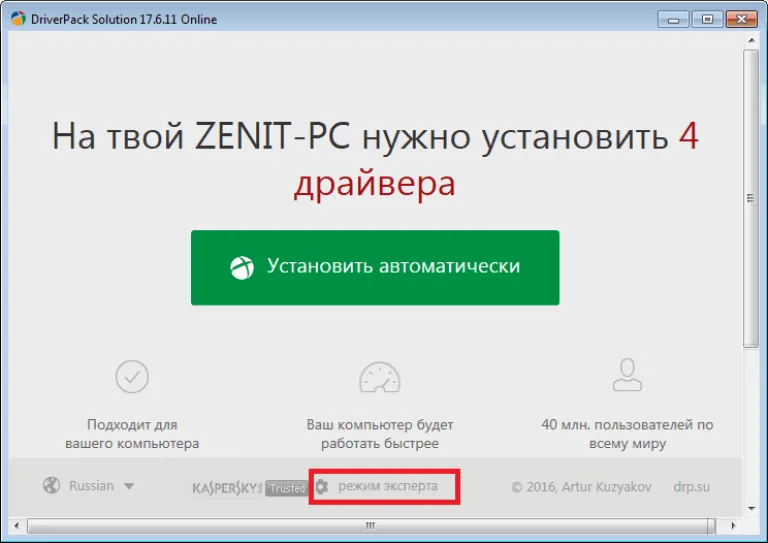Open the drp.su link
Screen dimensions: 768x543
click(x=691, y=487)
